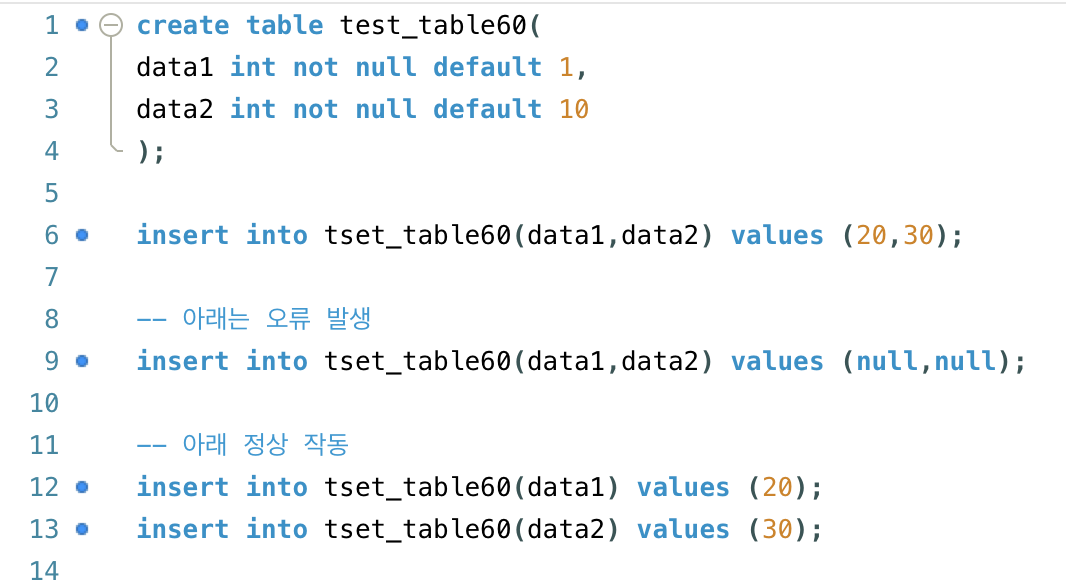Screen dimensions: 1066x580
Task: Click line number 5 in gutter
Action: pyautogui.click(x=52, y=193)
